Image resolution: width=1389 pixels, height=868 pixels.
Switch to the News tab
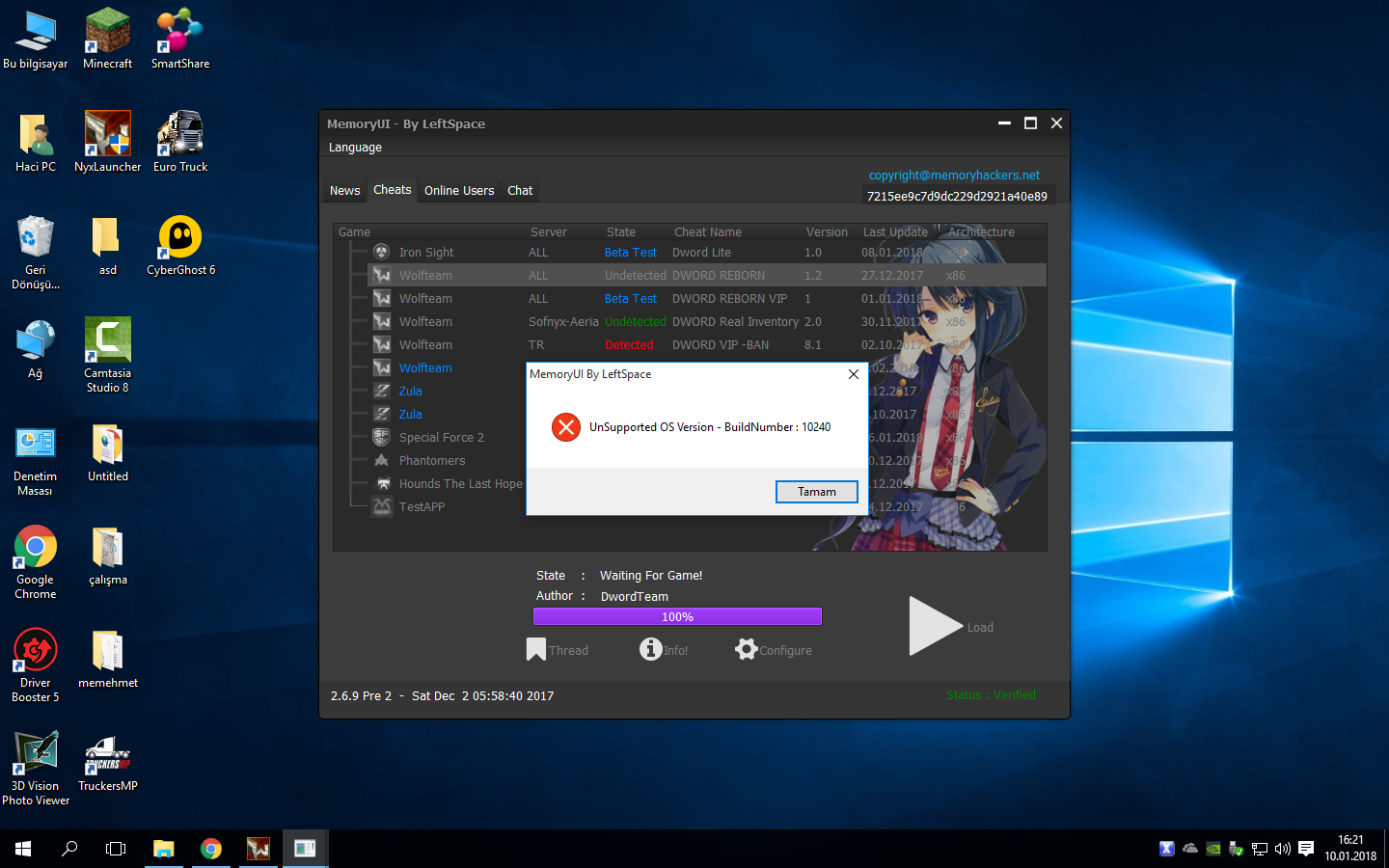344,191
